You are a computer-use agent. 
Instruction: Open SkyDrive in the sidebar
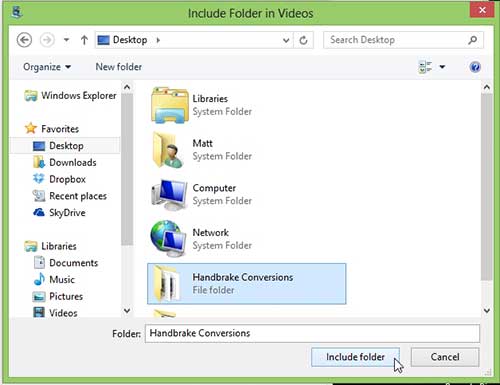[x=67, y=213]
